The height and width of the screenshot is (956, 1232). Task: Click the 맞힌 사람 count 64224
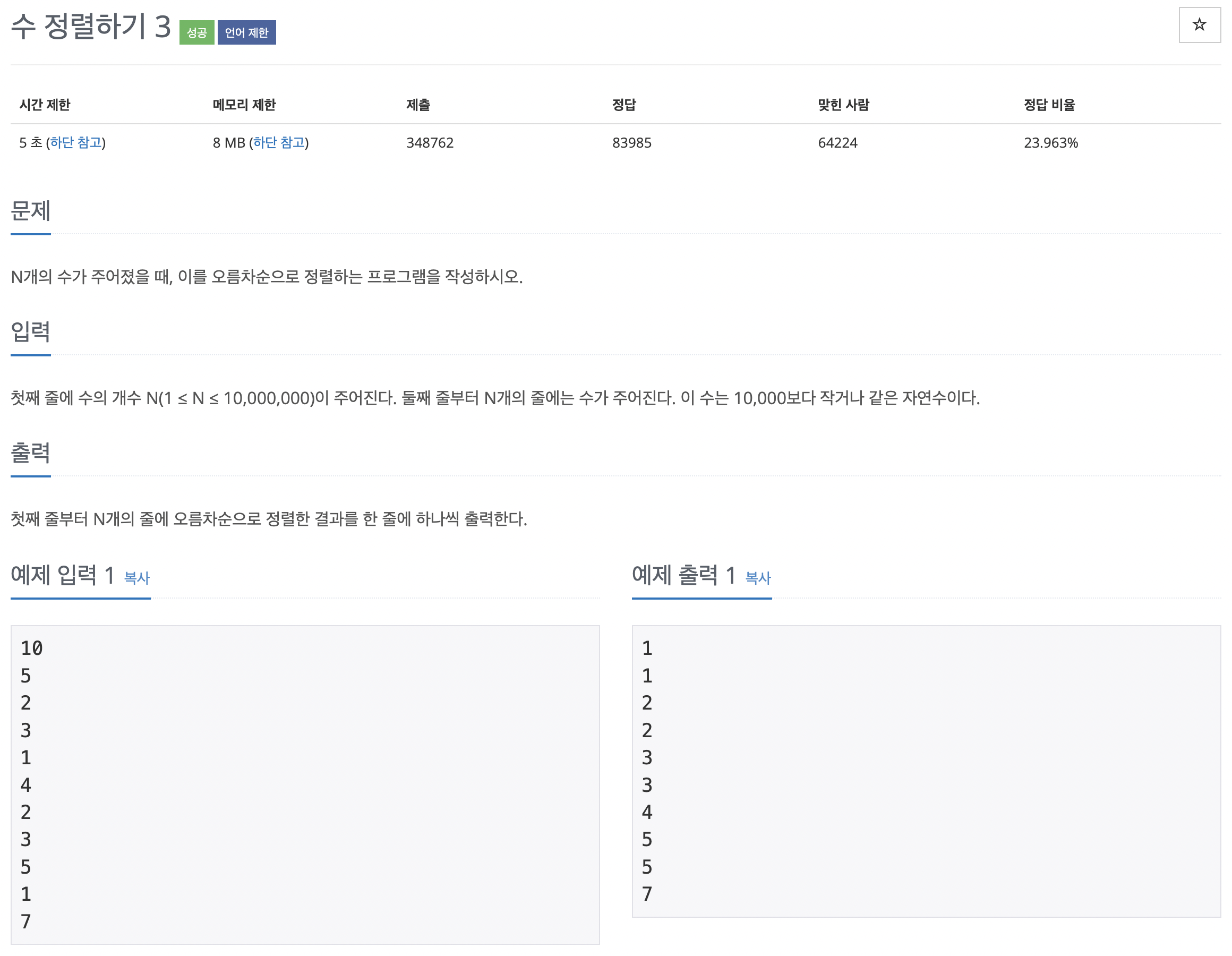point(837,143)
